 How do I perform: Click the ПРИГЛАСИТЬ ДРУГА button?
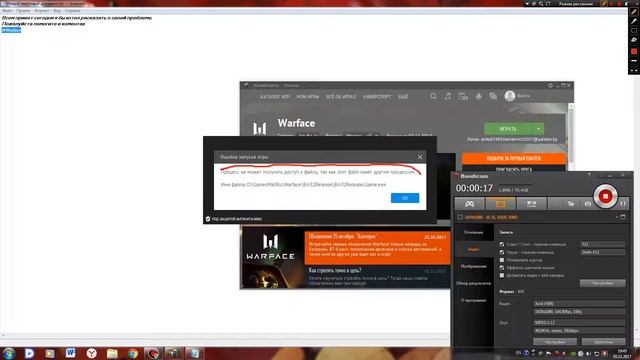point(513,169)
